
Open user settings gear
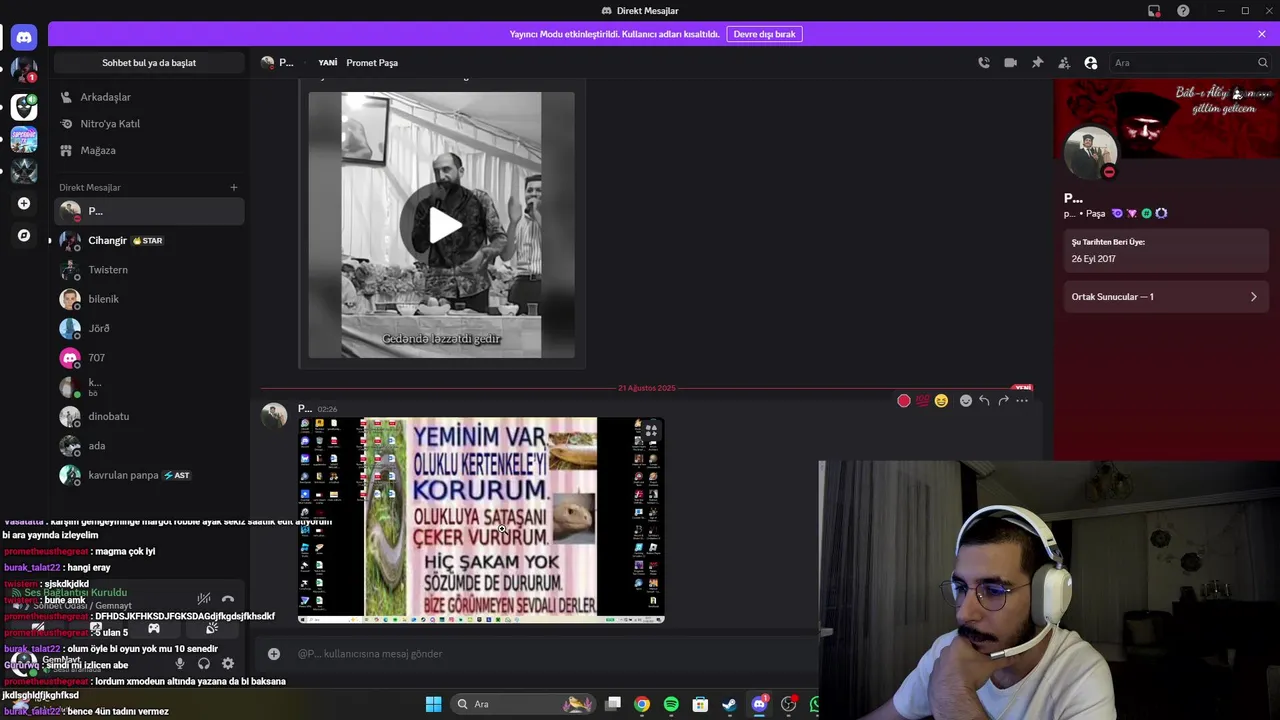click(x=228, y=663)
